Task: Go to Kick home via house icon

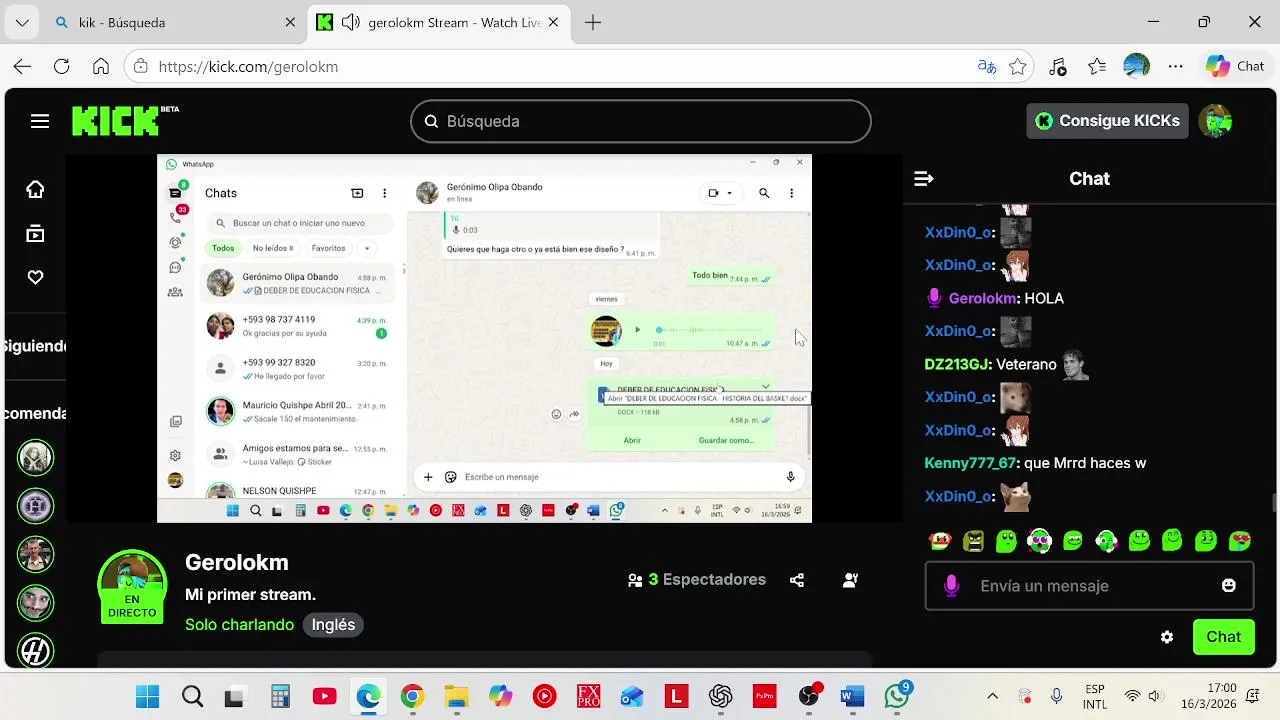Action: [x=36, y=190]
